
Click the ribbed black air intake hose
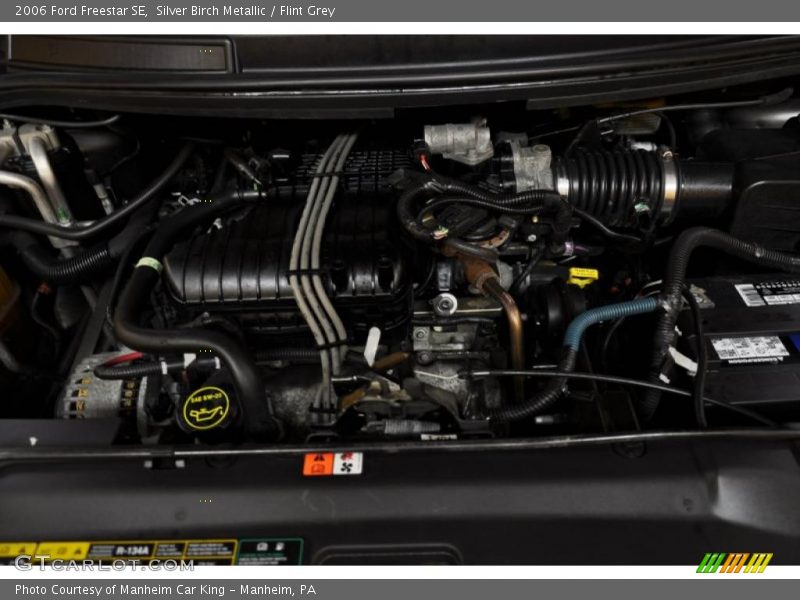tap(612, 187)
